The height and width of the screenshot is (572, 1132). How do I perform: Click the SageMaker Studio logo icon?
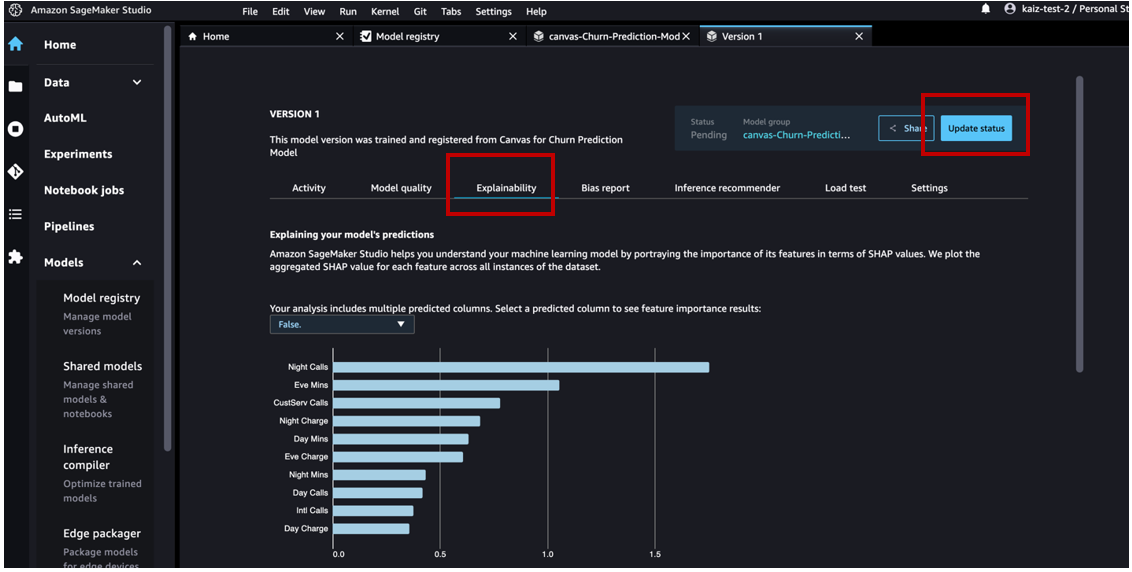(x=15, y=10)
